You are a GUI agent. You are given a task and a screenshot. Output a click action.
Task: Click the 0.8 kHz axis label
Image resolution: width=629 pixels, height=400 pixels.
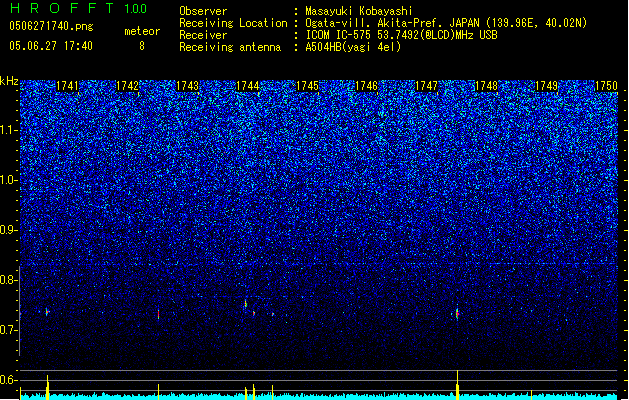pos(9,280)
